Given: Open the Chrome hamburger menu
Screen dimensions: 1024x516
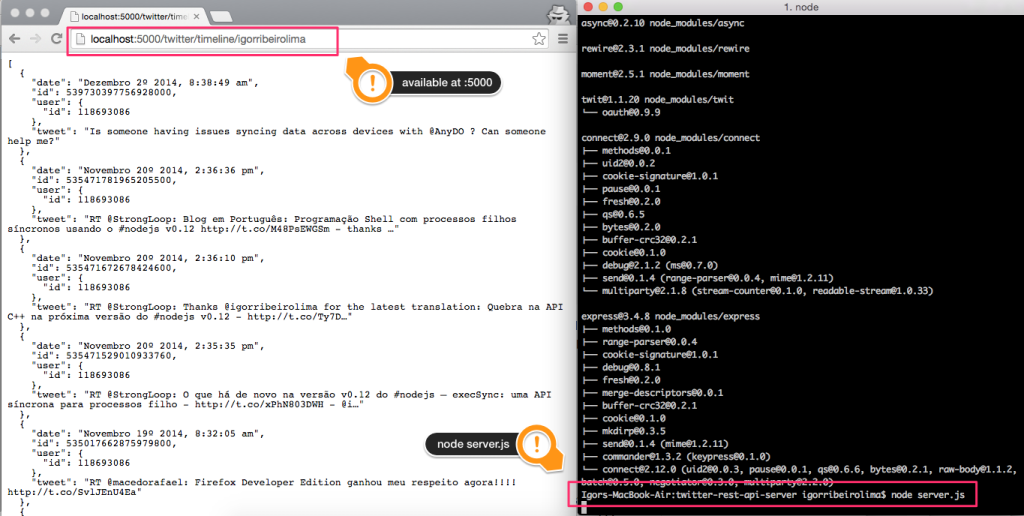Looking at the screenshot, I should [x=562, y=39].
